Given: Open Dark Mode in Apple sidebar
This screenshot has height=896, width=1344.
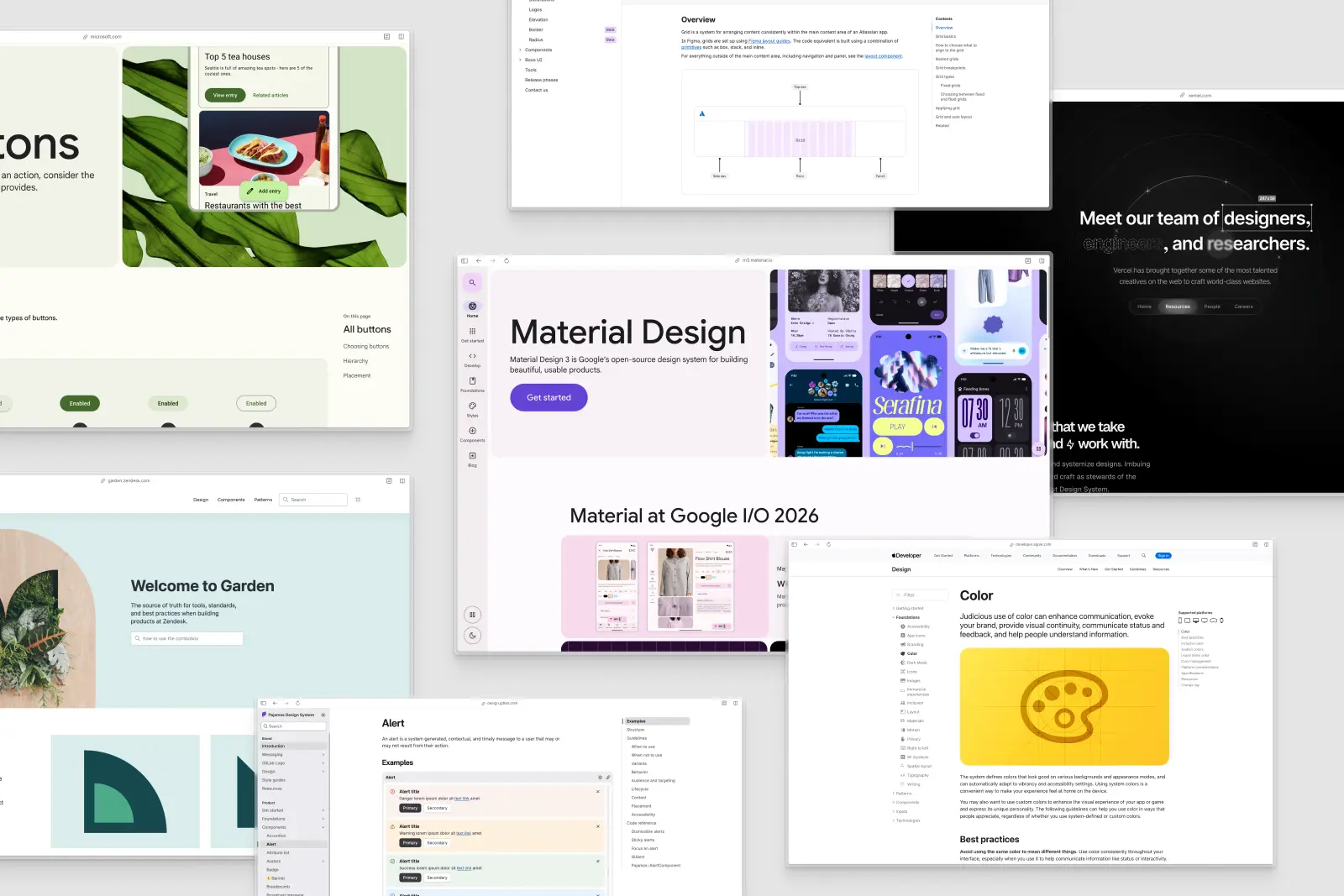Looking at the screenshot, I should (914, 663).
